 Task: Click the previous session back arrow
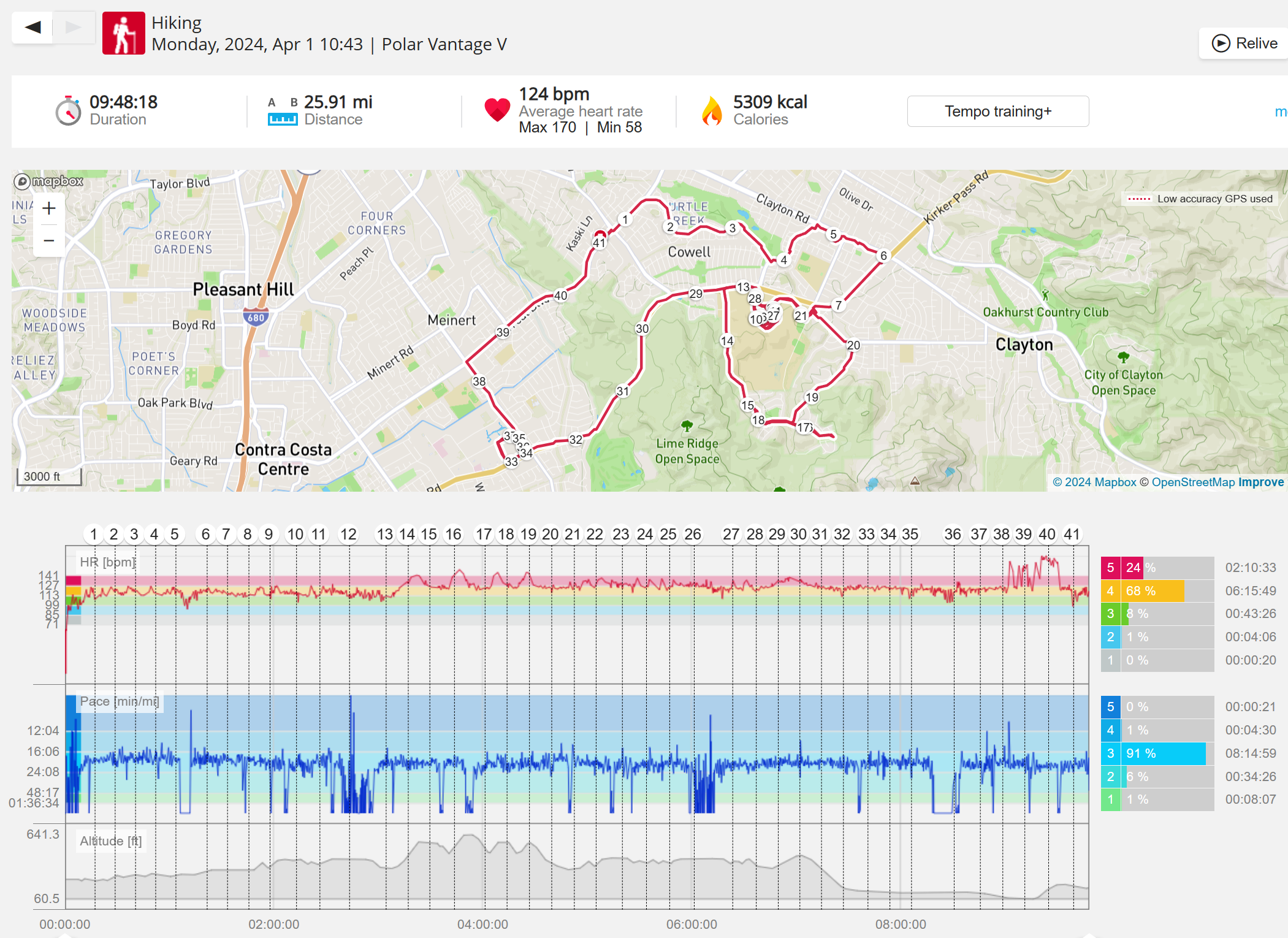pos(32,27)
